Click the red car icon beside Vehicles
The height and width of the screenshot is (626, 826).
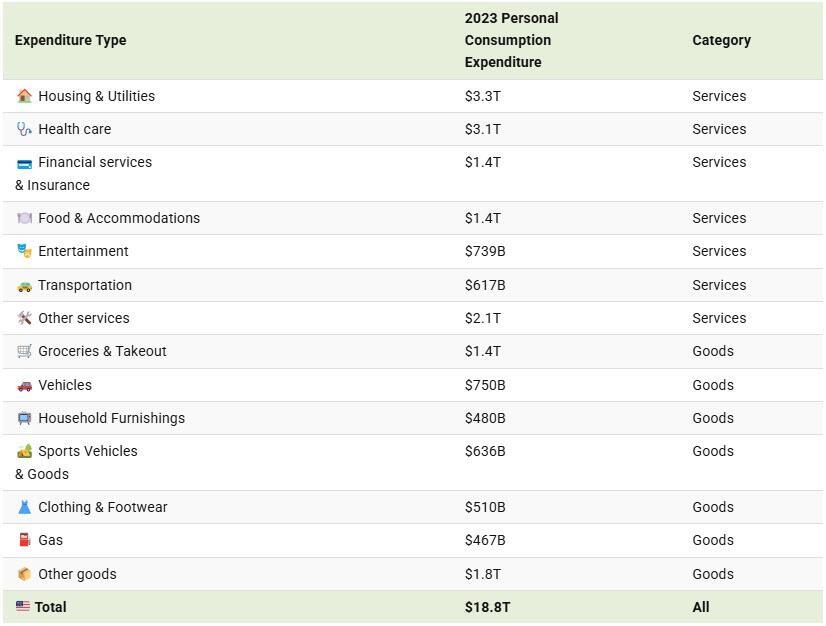[24, 385]
